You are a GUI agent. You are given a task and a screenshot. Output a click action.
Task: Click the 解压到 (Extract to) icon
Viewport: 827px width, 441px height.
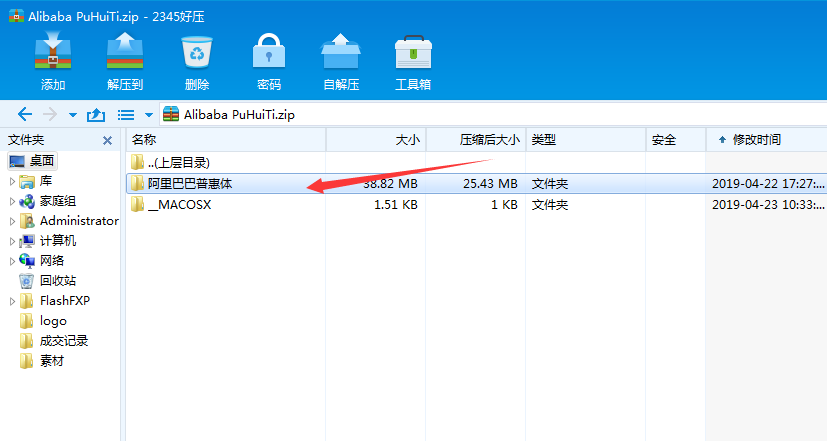125,51
